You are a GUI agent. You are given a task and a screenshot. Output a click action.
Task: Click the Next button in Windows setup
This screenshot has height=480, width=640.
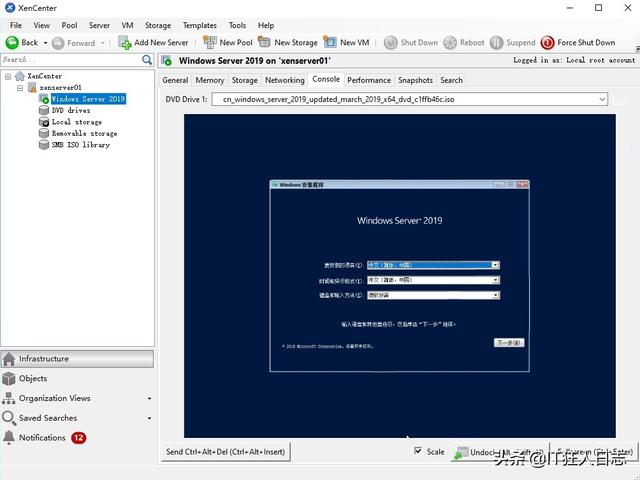click(x=509, y=343)
